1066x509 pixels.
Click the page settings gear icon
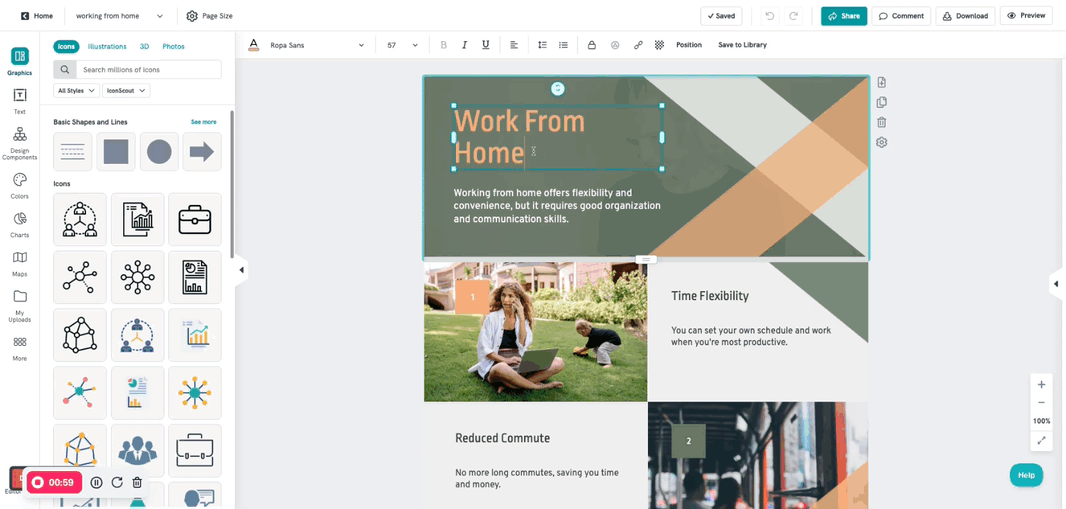coord(882,142)
